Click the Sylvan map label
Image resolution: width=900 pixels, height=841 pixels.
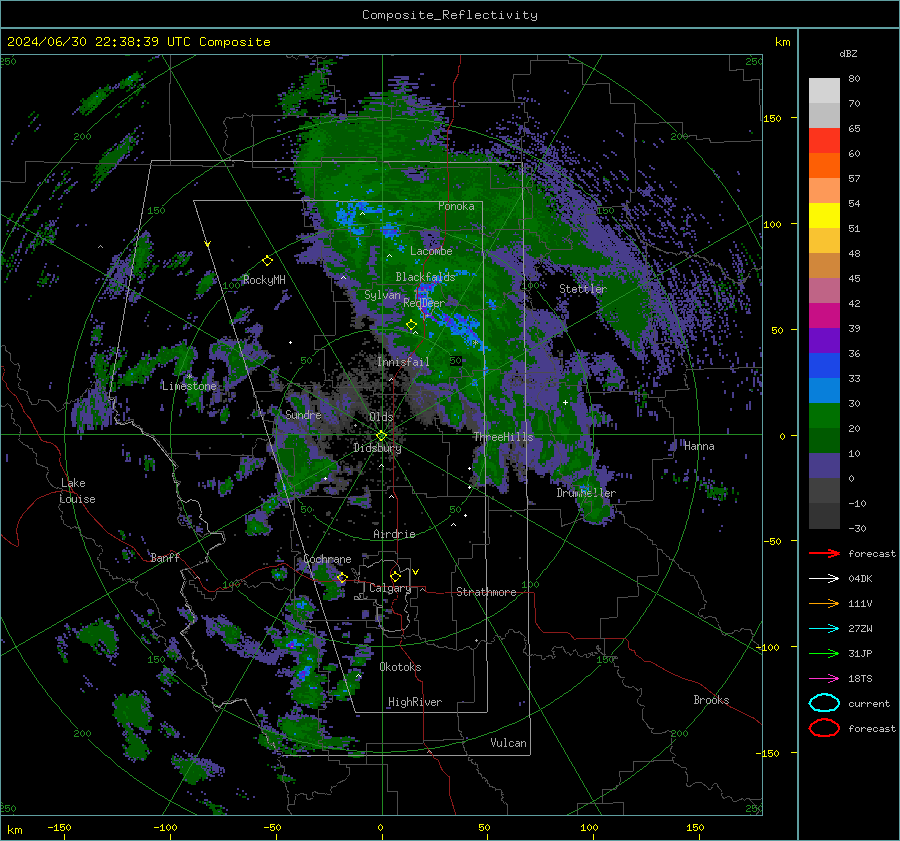click(x=382, y=295)
